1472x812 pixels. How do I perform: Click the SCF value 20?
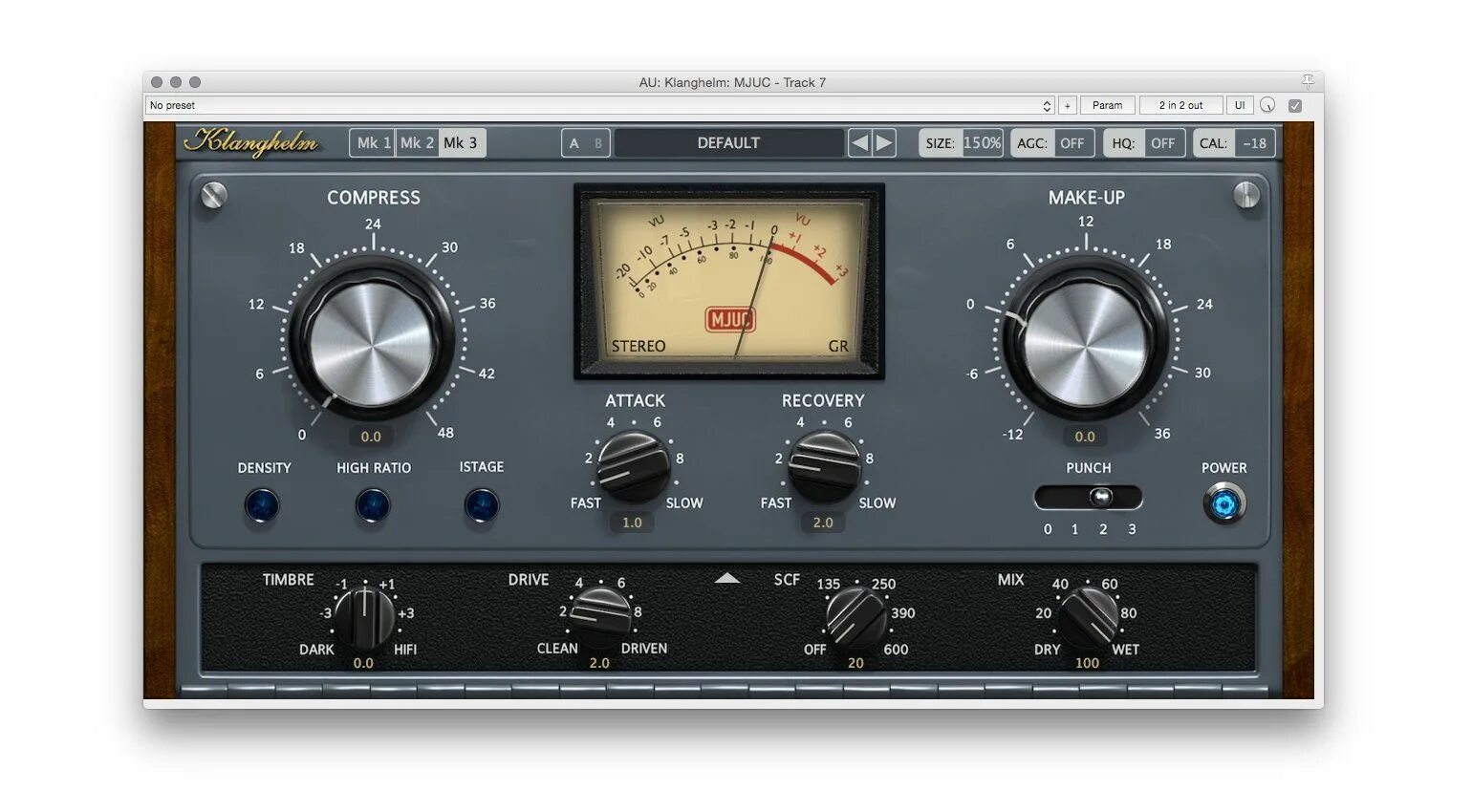(x=855, y=663)
